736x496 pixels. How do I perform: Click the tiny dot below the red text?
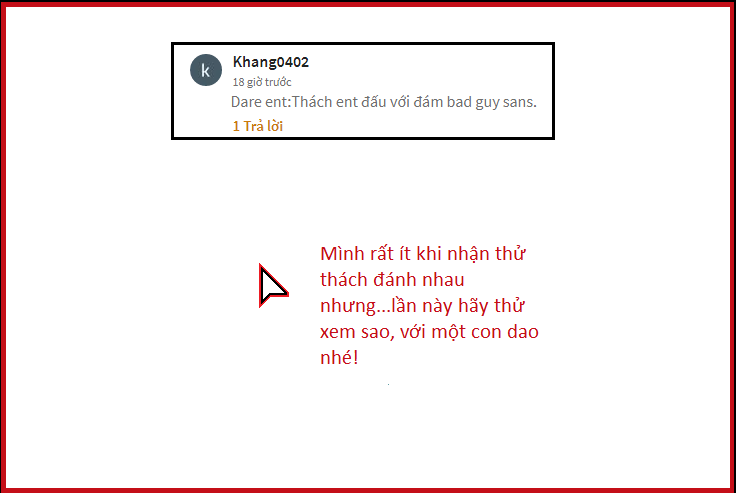[388, 384]
